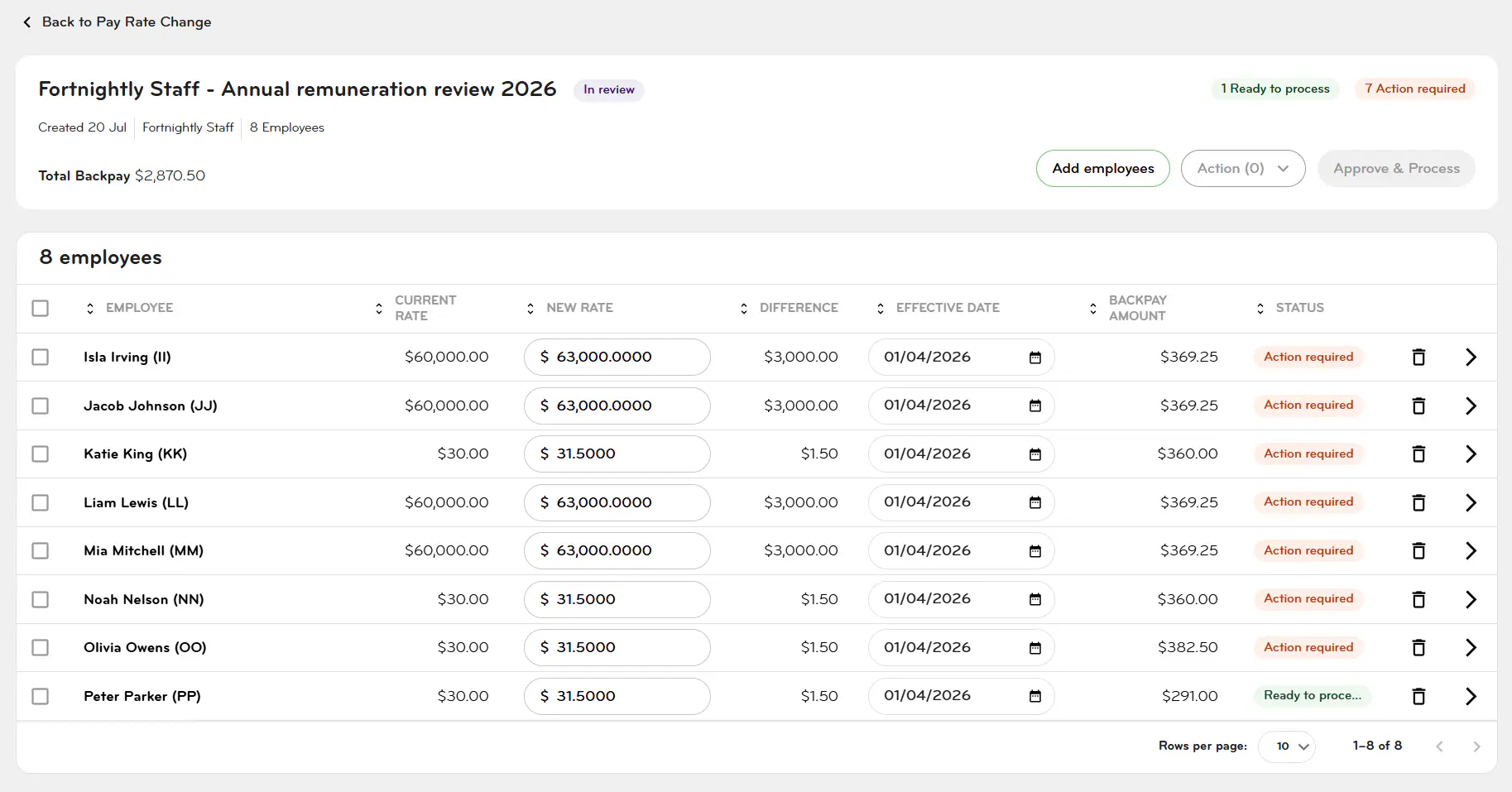Open calendar picker for Noah Nelson date

coord(1034,599)
